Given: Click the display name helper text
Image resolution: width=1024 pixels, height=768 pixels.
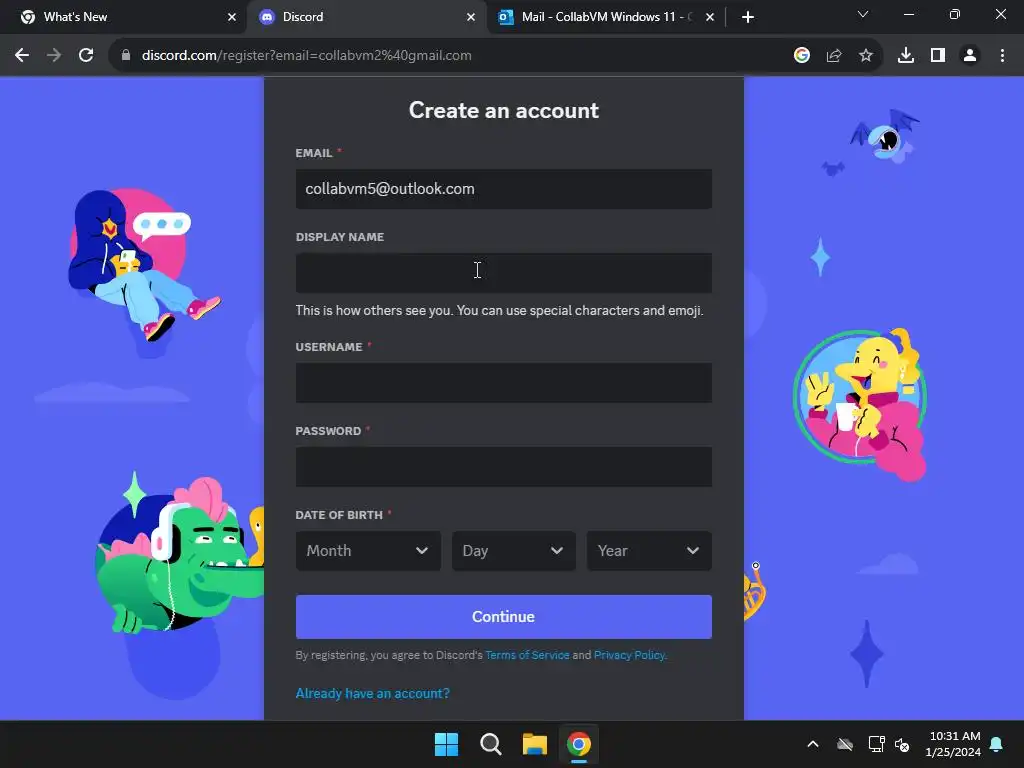Looking at the screenshot, I should click(x=500, y=311).
